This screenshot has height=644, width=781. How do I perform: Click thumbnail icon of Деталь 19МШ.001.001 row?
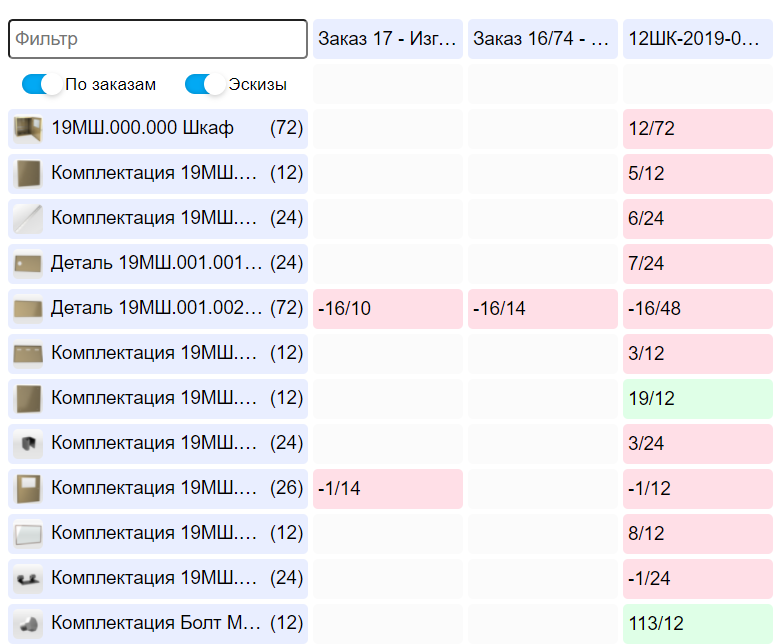pyautogui.click(x=27, y=264)
